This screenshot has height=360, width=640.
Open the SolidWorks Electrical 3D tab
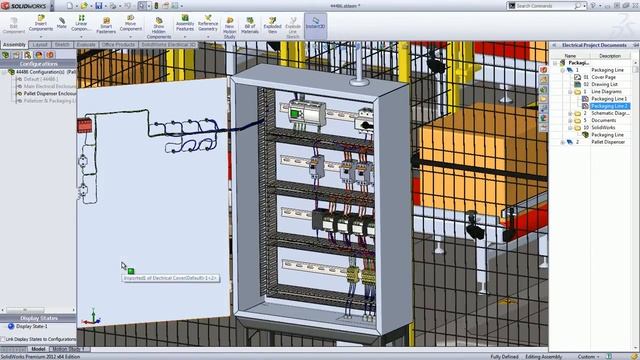tap(169, 44)
